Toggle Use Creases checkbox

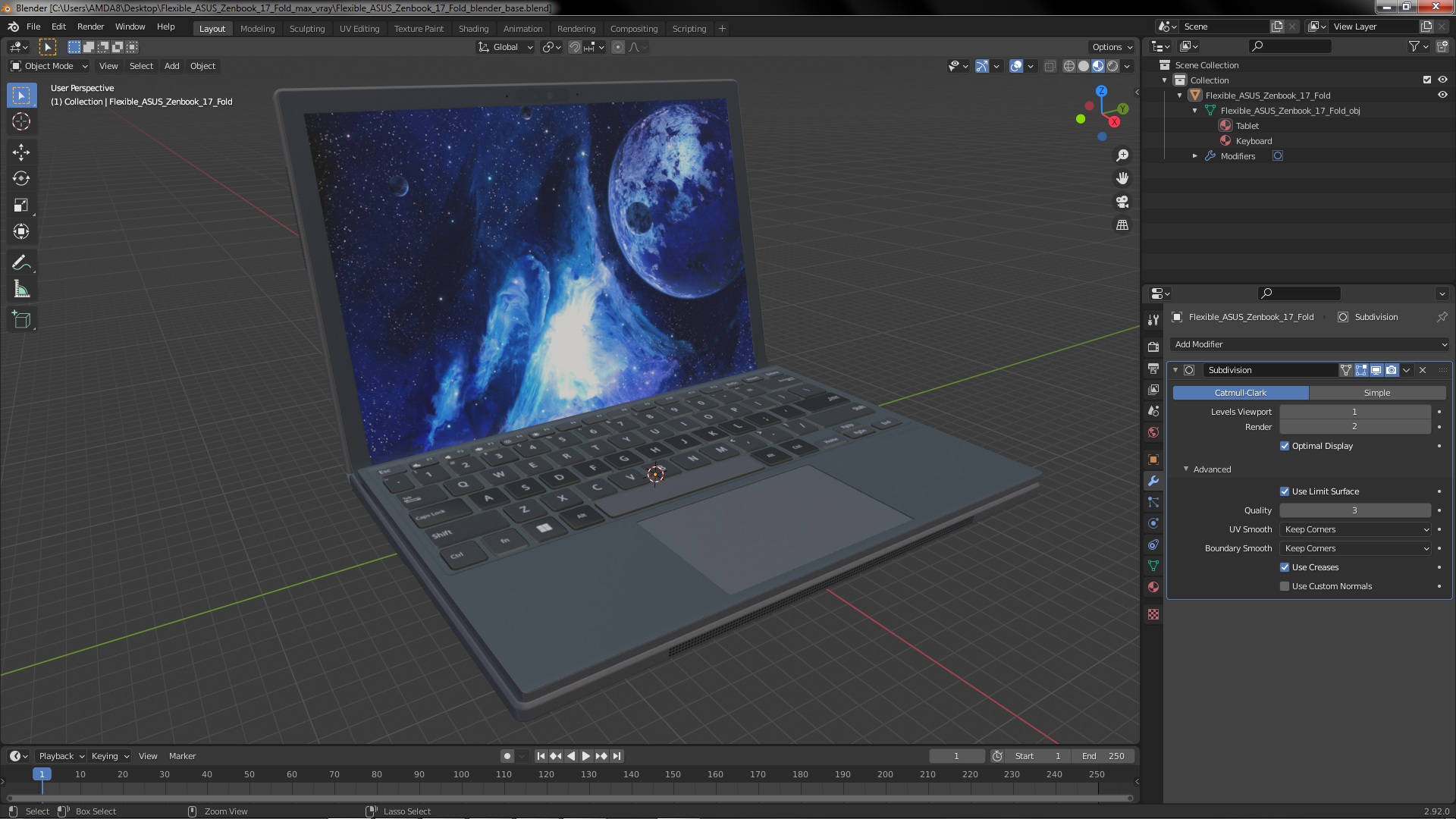1285,567
